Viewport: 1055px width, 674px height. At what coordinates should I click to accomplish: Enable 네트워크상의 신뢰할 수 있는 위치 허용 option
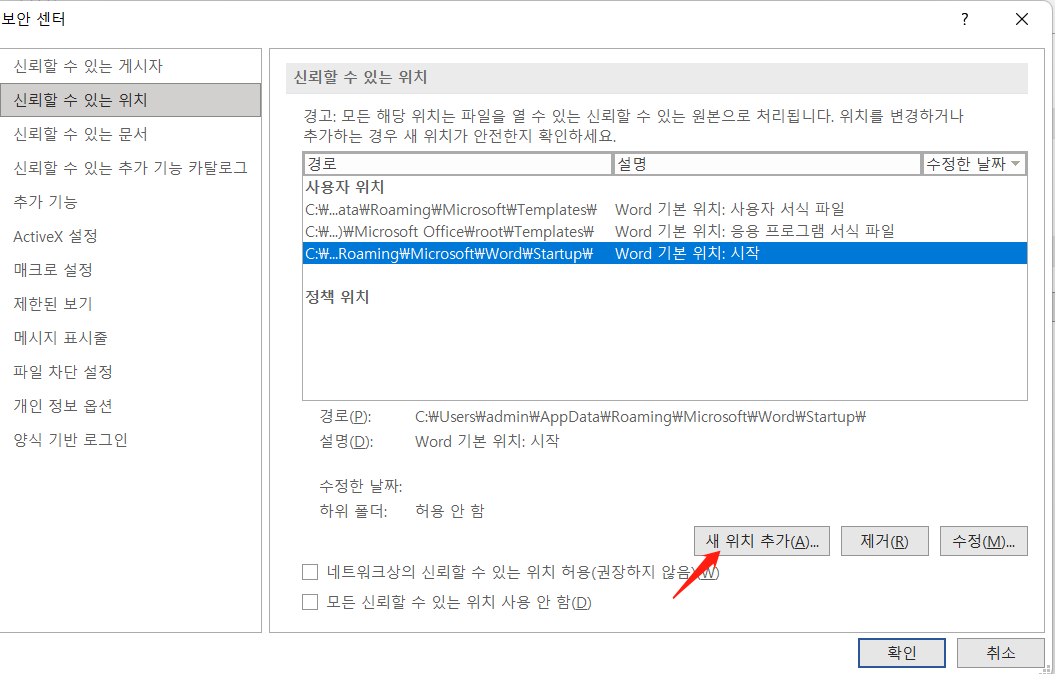click(x=310, y=572)
